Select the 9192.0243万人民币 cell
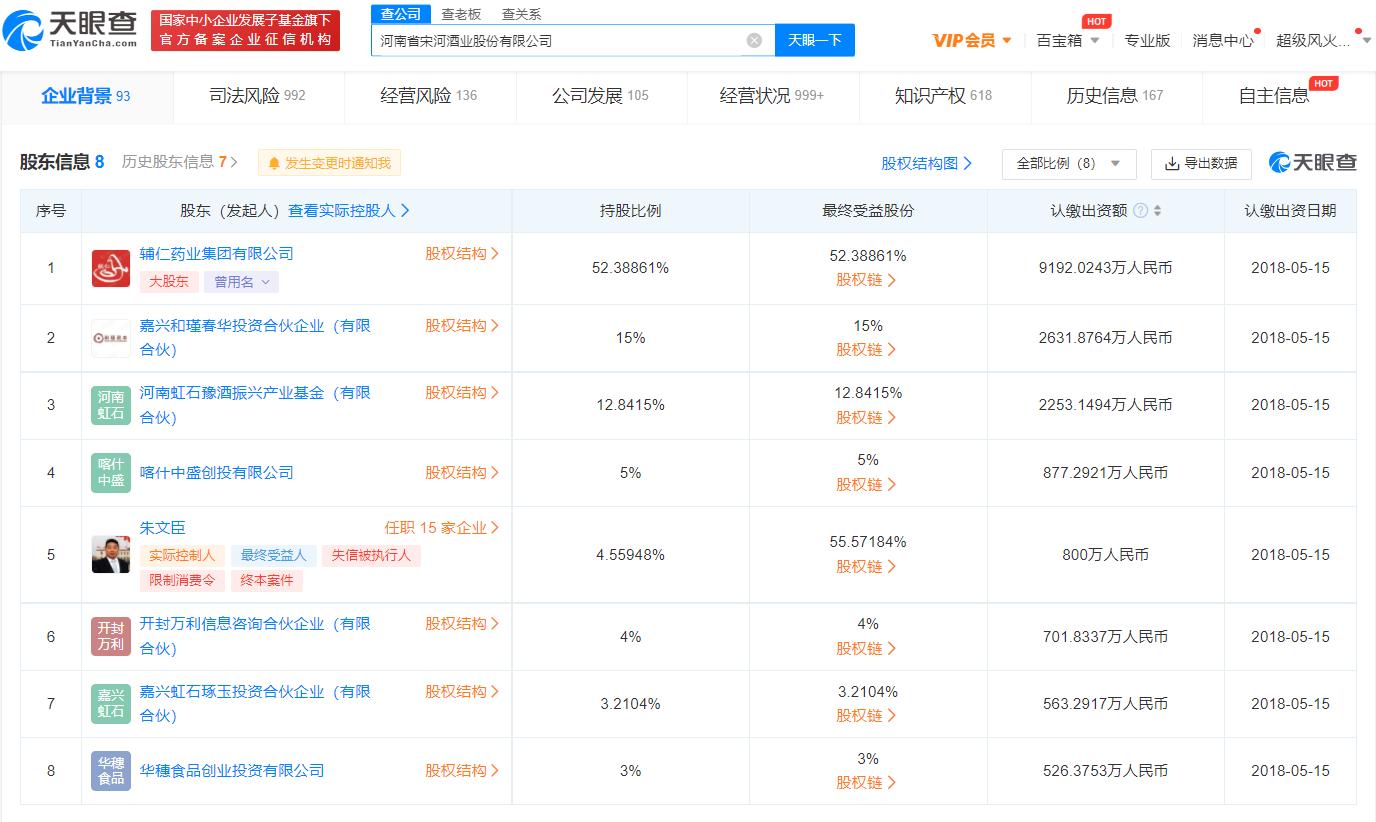The height and width of the screenshot is (822, 1376). click(x=1105, y=268)
